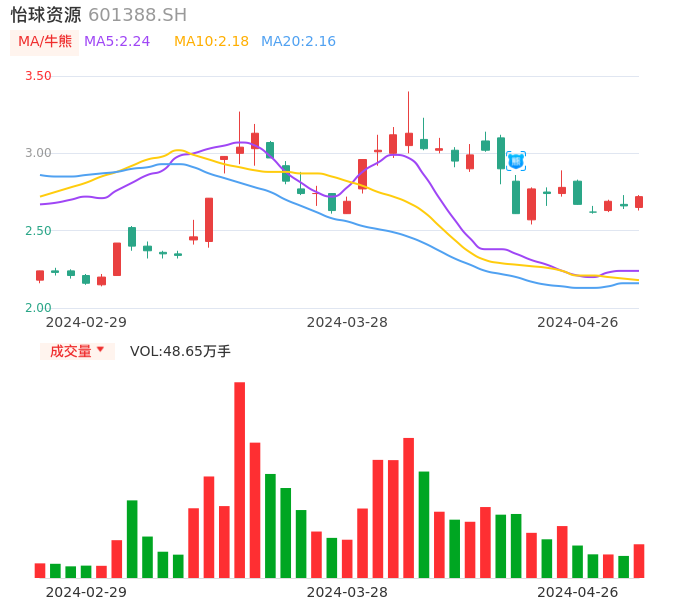The image size is (686, 606).
Task: Click the 2024-02-29 date under price chart
Action: [86, 322]
